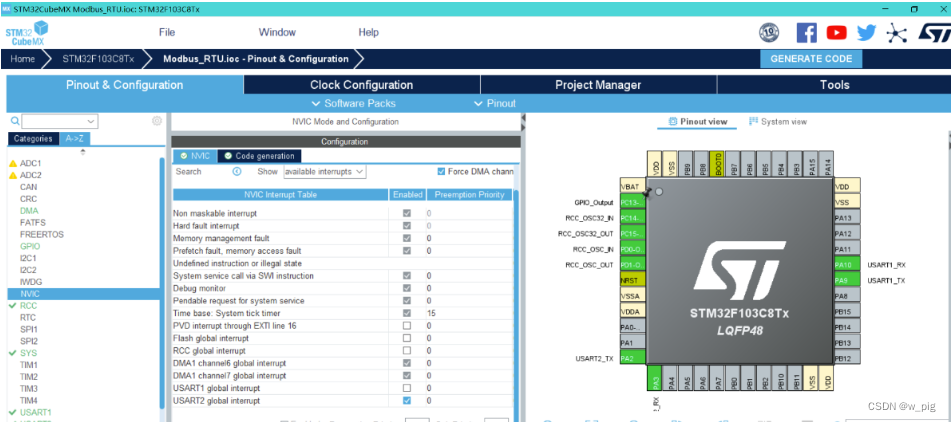The width and height of the screenshot is (951, 422).
Task: Select DMA in peripheral list
Action: (29, 210)
